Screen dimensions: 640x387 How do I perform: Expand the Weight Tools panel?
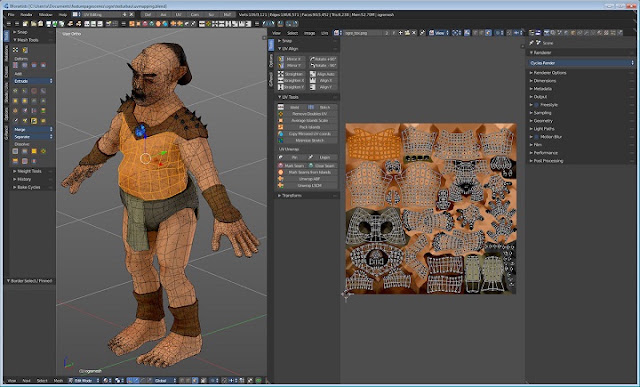[x=29, y=171]
